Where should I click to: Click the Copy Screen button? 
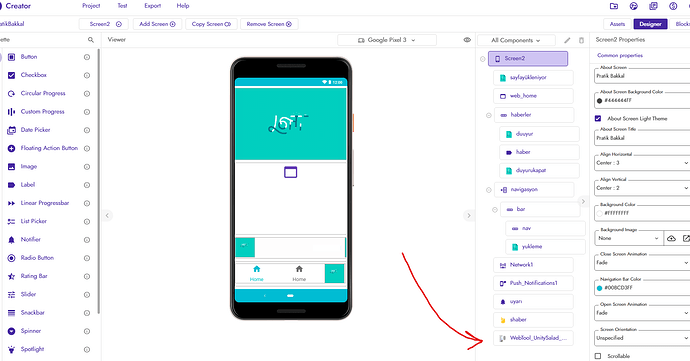[x=211, y=24]
